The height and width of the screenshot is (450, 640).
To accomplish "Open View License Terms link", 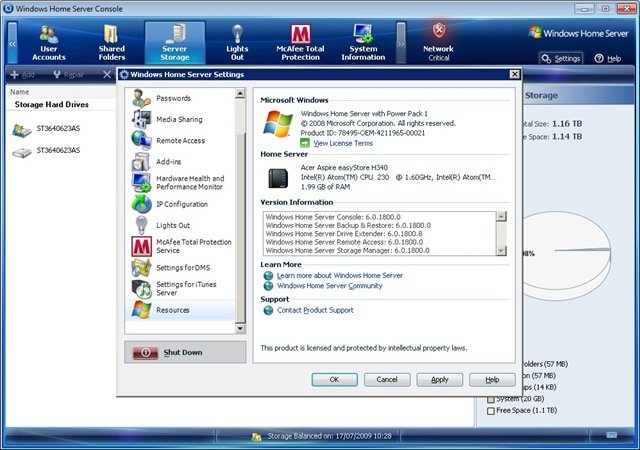I will pos(343,143).
